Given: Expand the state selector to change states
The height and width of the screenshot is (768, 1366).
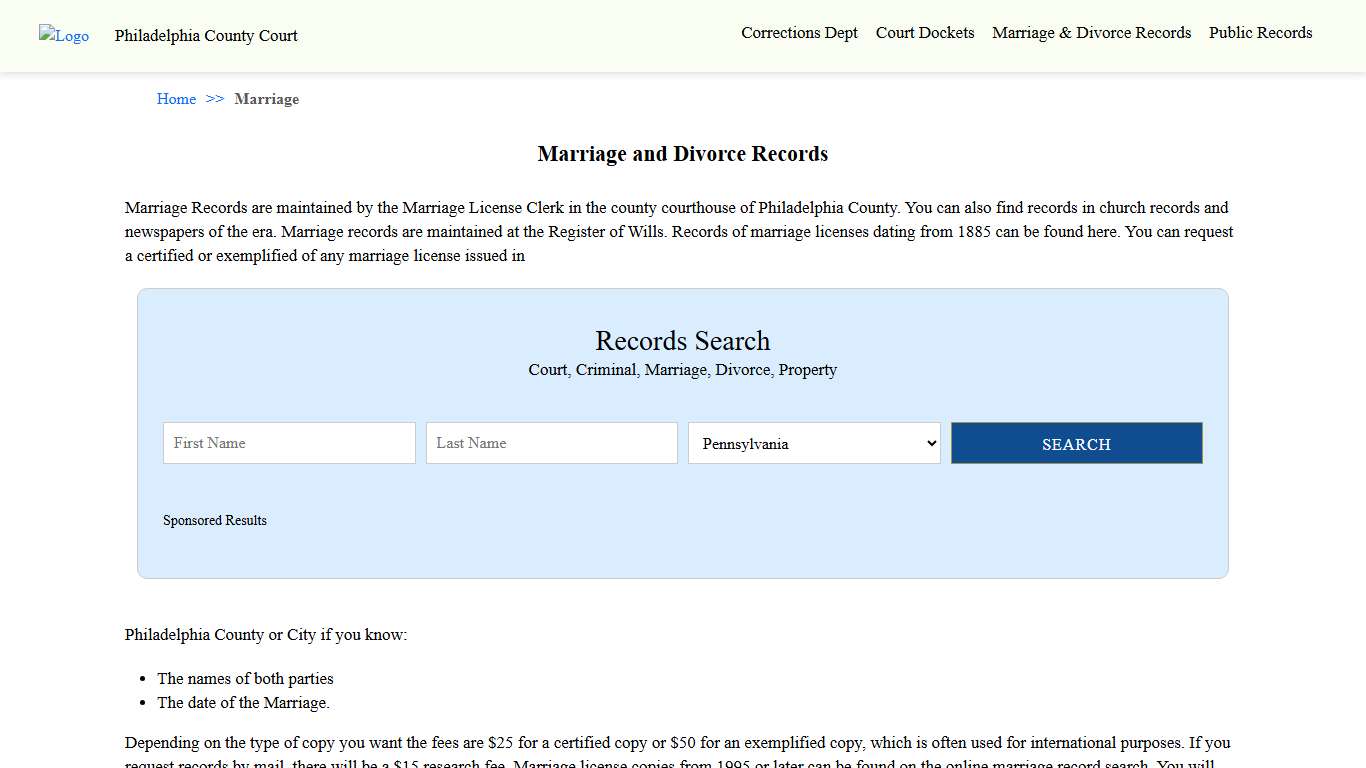Looking at the screenshot, I should point(813,443).
